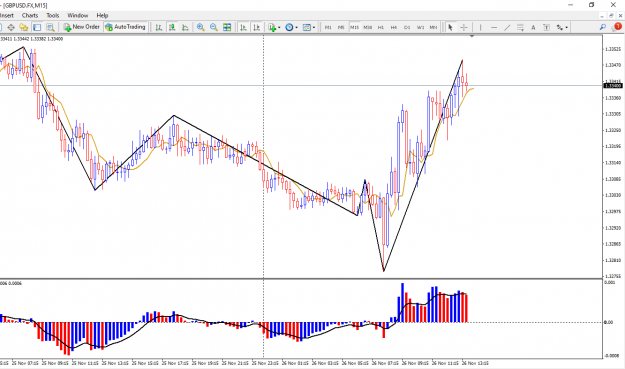Minimize the inner chart window
Screen dimensions: 625x369
click(x=602, y=16)
